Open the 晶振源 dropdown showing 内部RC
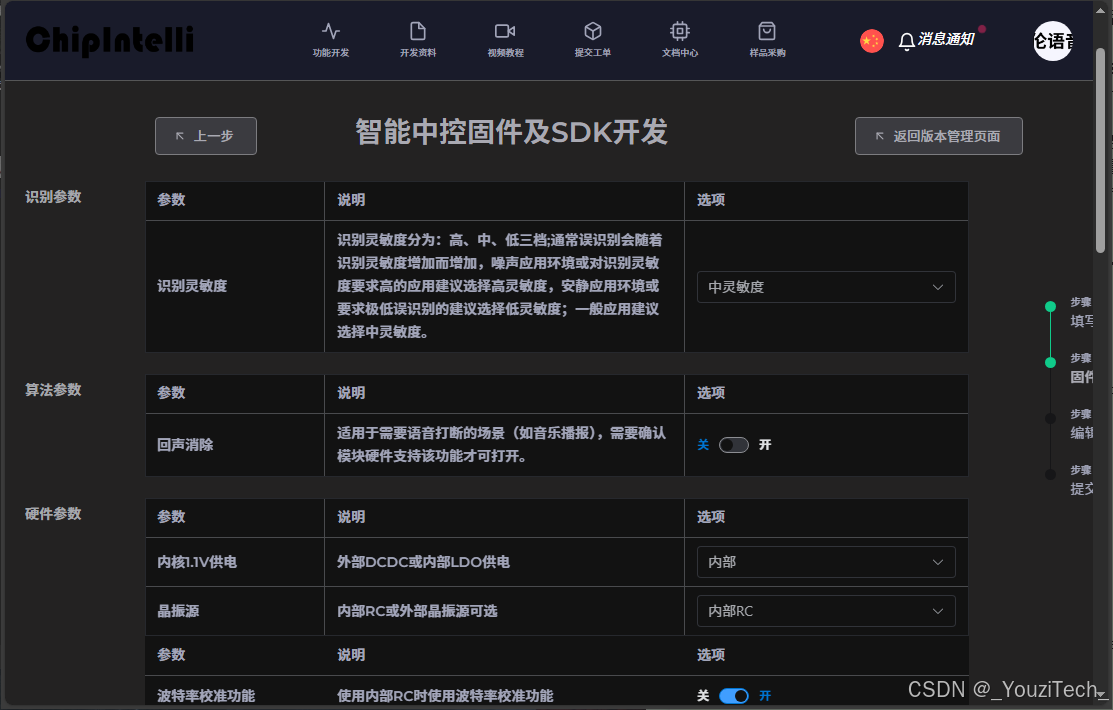The image size is (1113, 710). pyautogui.click(x=825, y=610)
